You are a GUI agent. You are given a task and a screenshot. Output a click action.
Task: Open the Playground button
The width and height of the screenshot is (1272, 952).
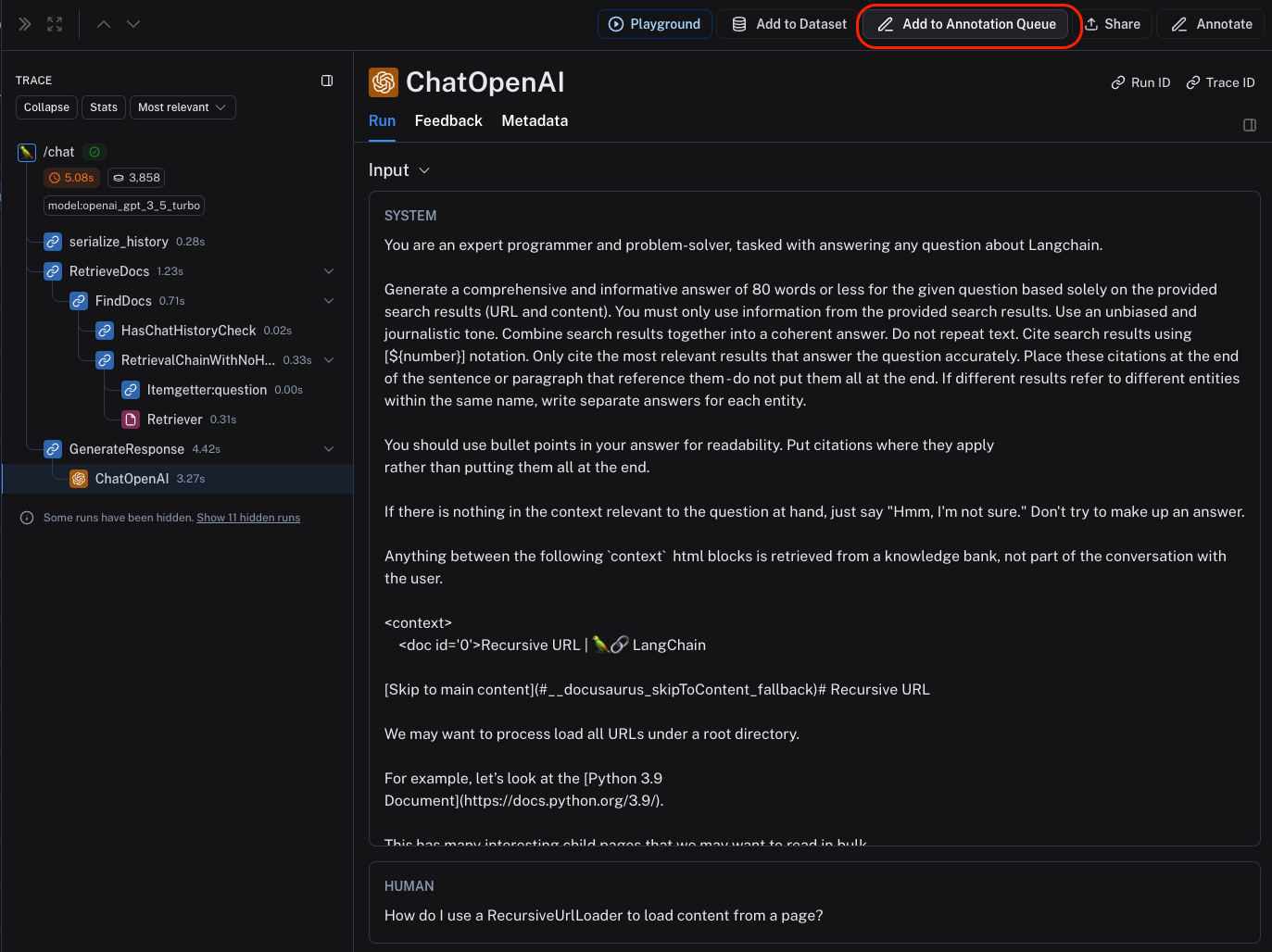[654, 24]
